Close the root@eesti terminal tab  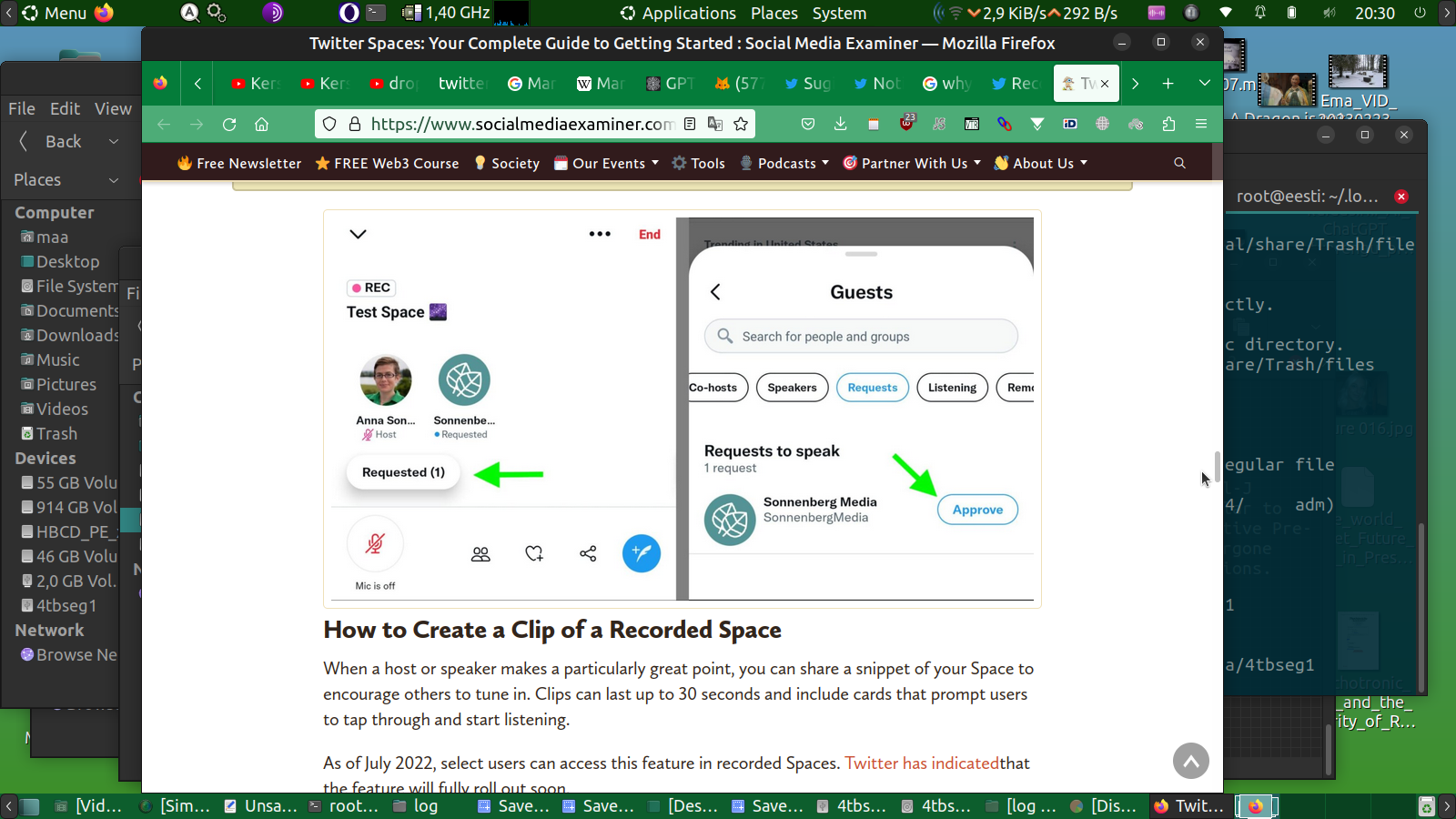click(1401, 197)
